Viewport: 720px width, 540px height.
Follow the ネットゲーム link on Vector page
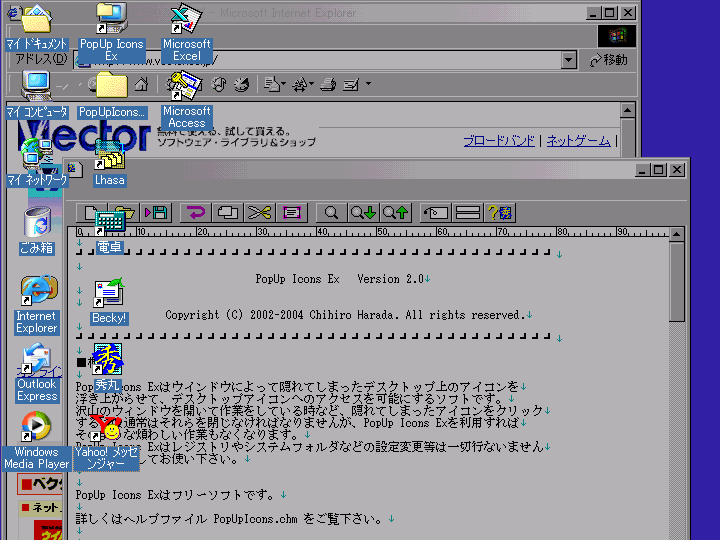579,141
